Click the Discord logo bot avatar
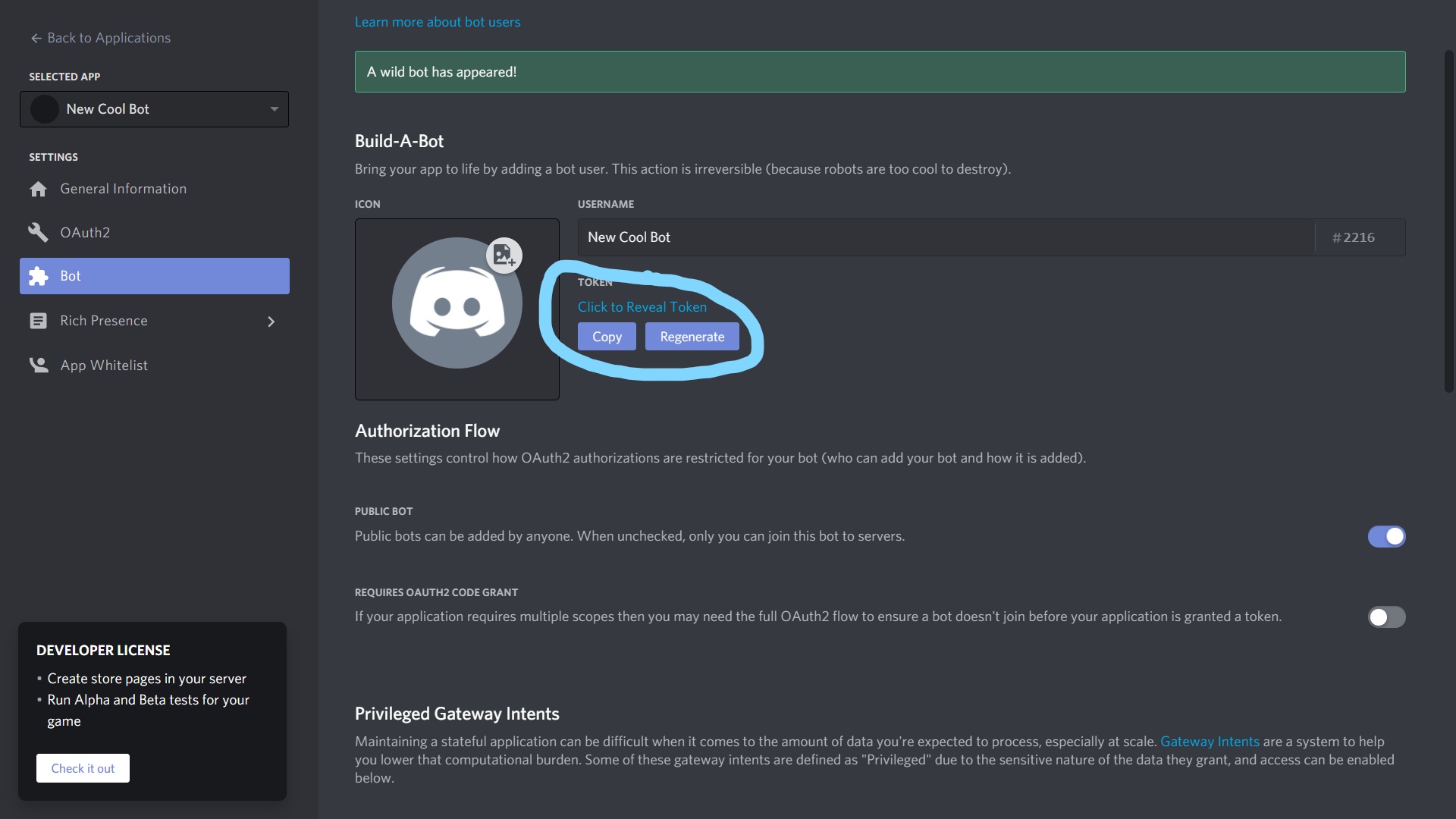 pyautogui.click(x=457, y=303)
